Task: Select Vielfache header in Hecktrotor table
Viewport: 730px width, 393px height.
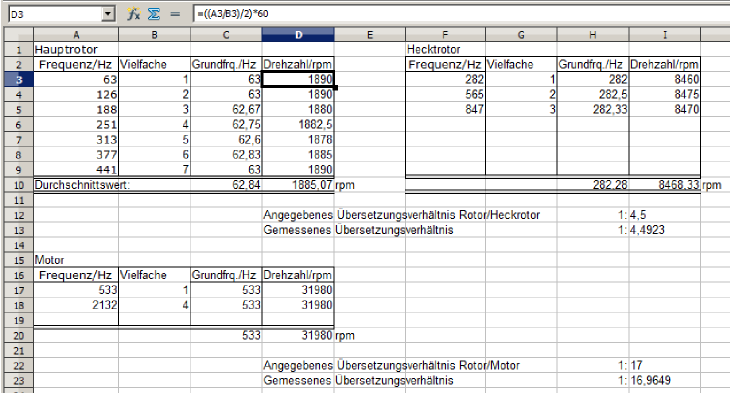Action: pos(521,64)
